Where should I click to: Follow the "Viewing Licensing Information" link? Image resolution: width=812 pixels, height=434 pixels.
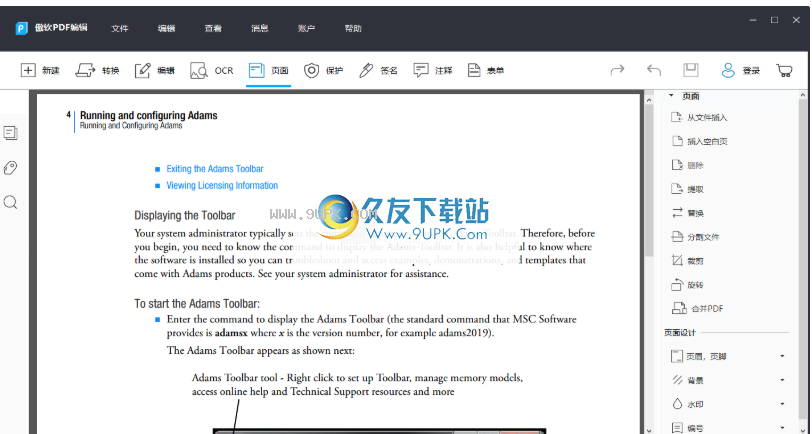pyautogui.click(x=222, y=185)
